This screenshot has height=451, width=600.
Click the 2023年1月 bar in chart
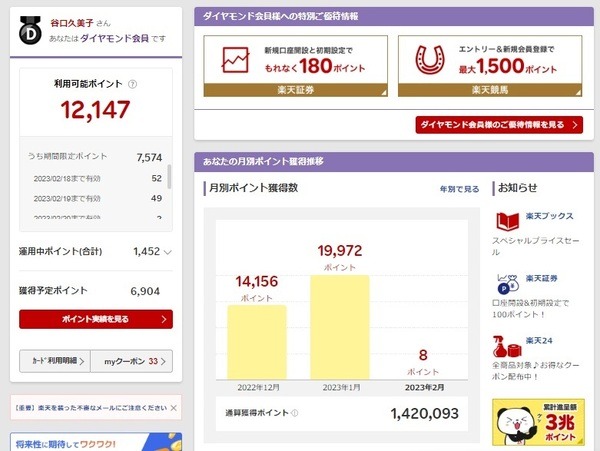pos(340,327)
